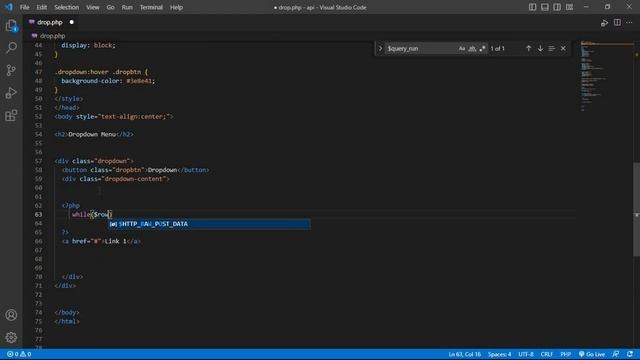Image resolution: width=640 pixels, height=360 pixels.
Task: Click the '1 of 1' match count
Action: click(x=498, y=48)
